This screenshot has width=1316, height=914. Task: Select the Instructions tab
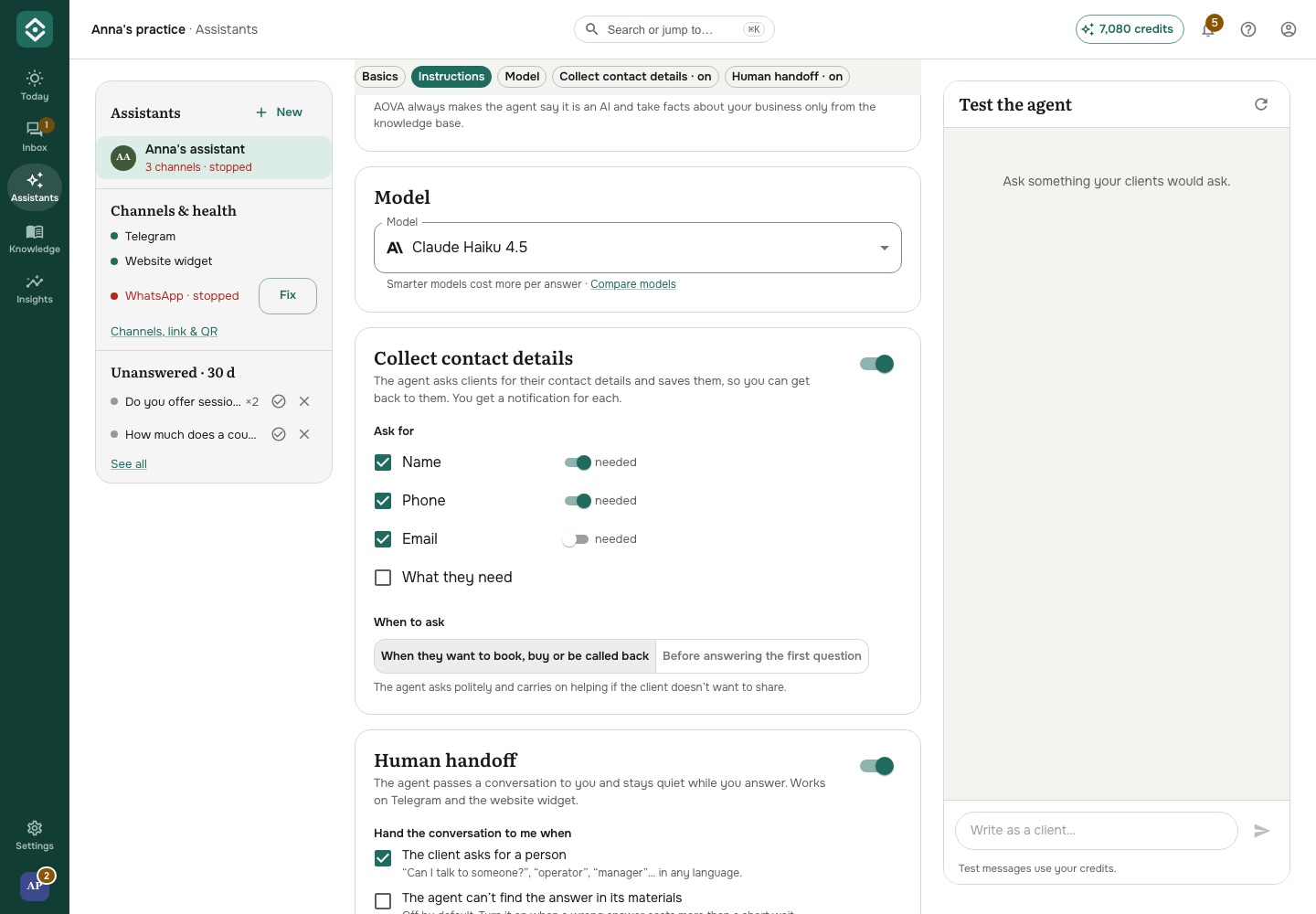point(451,77)
